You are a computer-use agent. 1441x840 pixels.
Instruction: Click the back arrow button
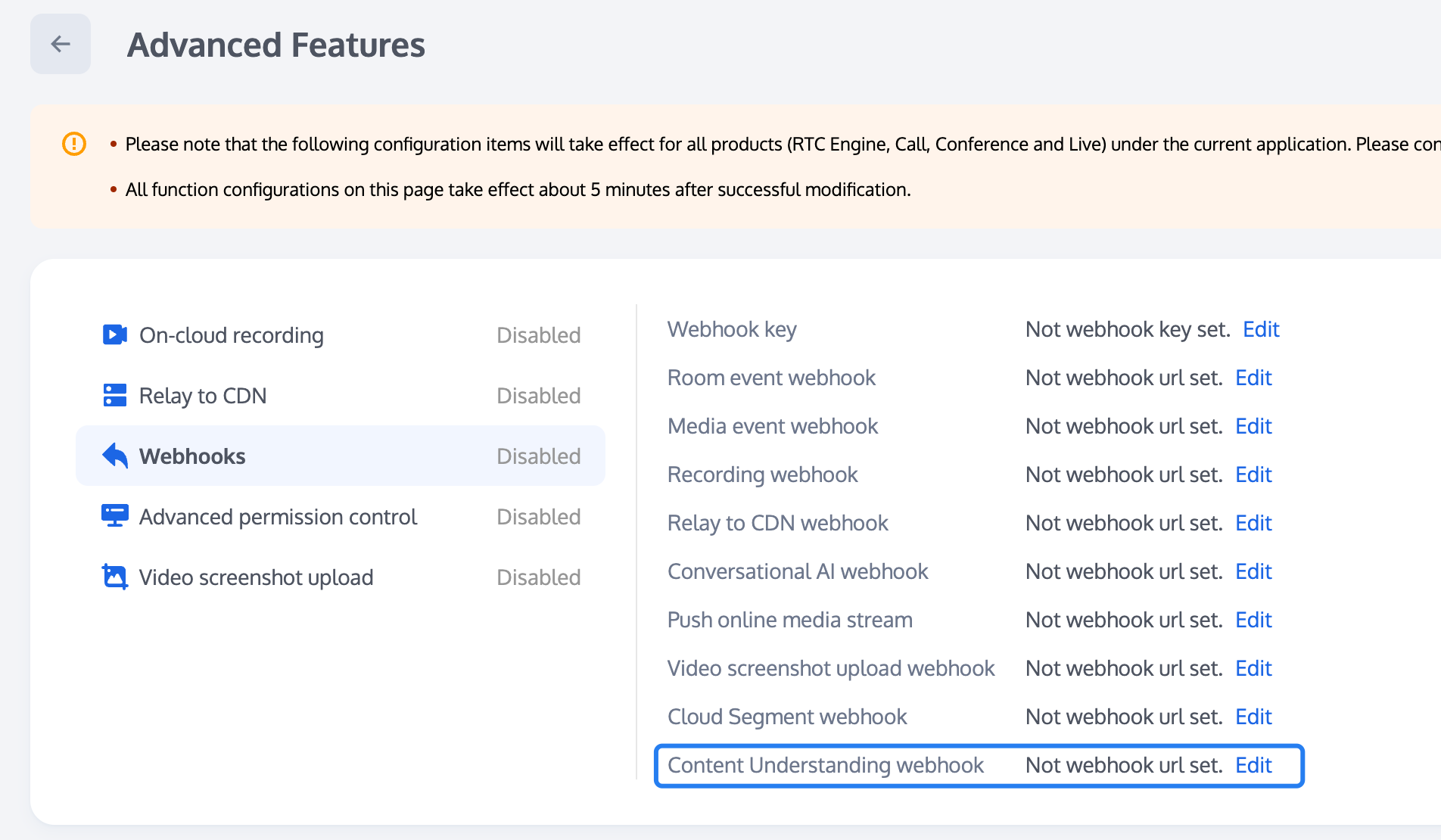click(61, 44)
